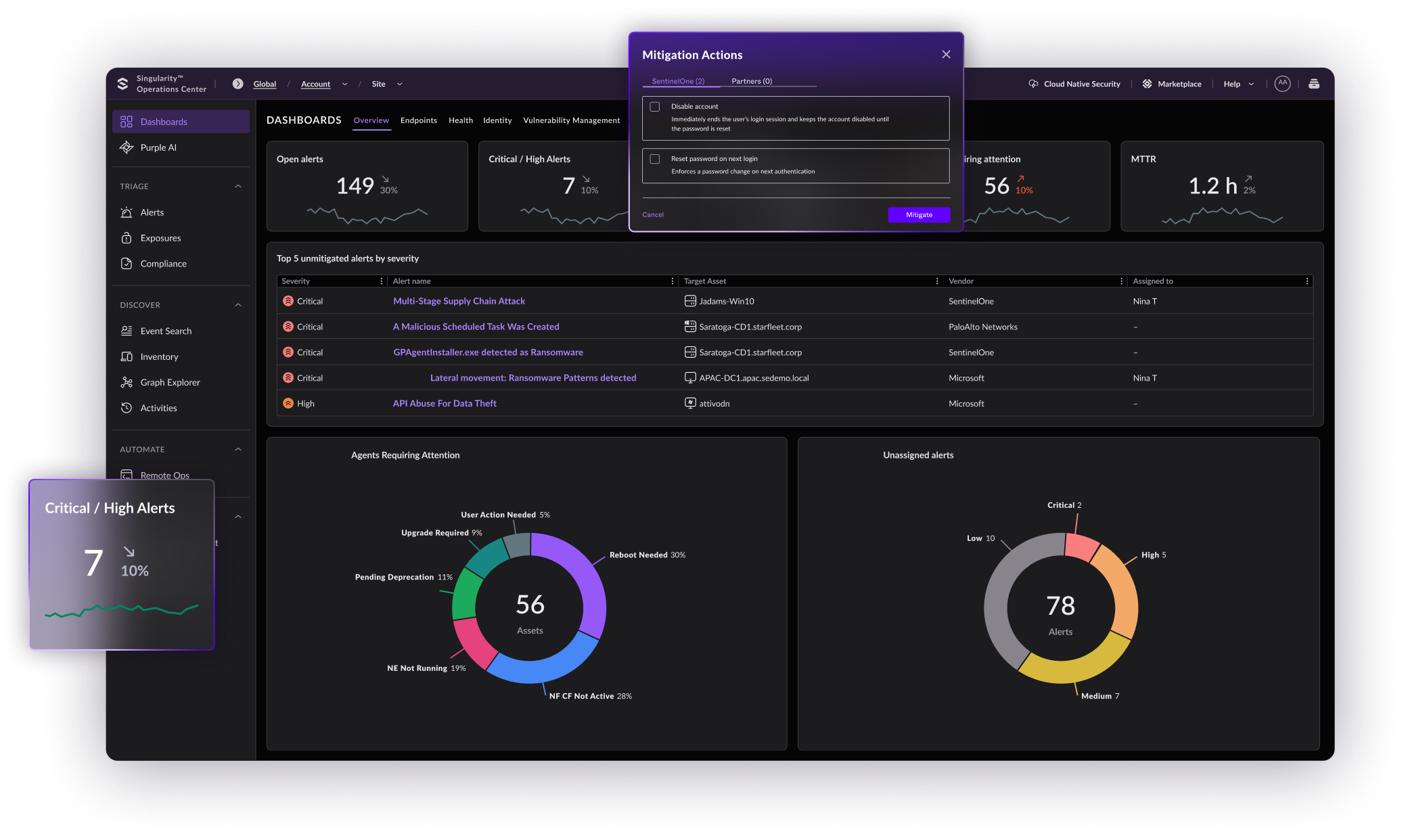The width and height of the screenshot is (1408, 840).
Task: Collapse the Triage sidebar section
Action: (x=238, y=186)
